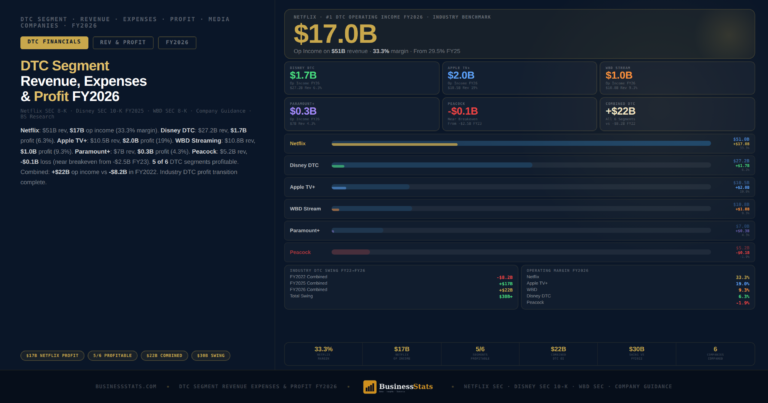768x403 pixels.
Task: Click the "Paramount+" bar chart label
Action: click(x=304, y=230)
